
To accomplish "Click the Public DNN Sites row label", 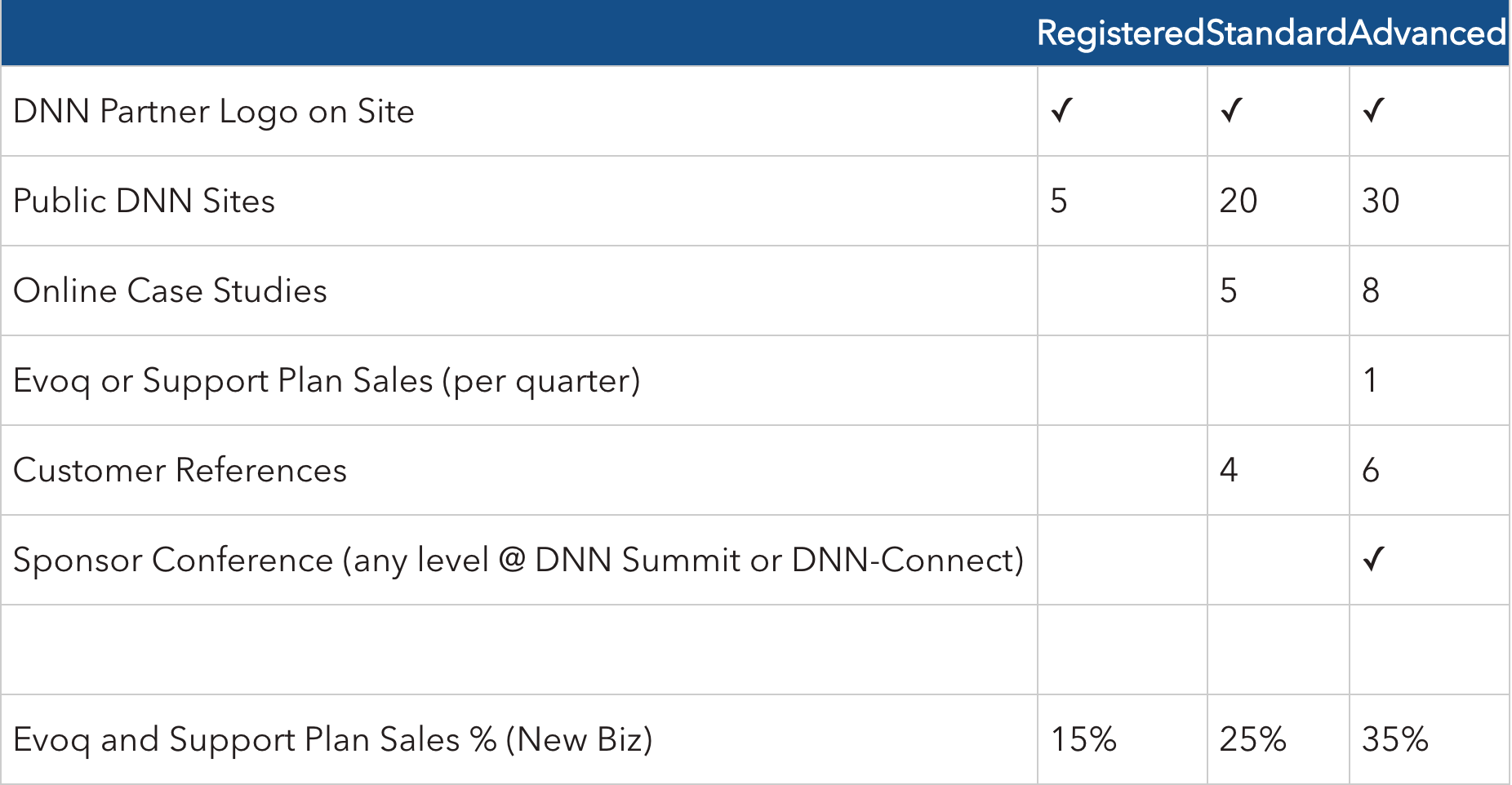I will pos(145,201).
